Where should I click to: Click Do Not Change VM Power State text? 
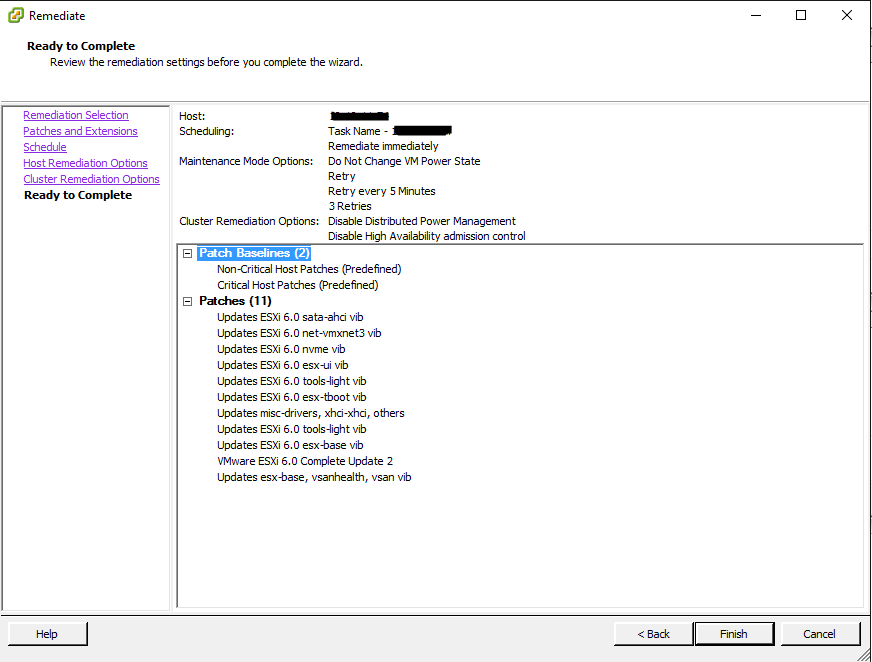click(x=404, y=161)
